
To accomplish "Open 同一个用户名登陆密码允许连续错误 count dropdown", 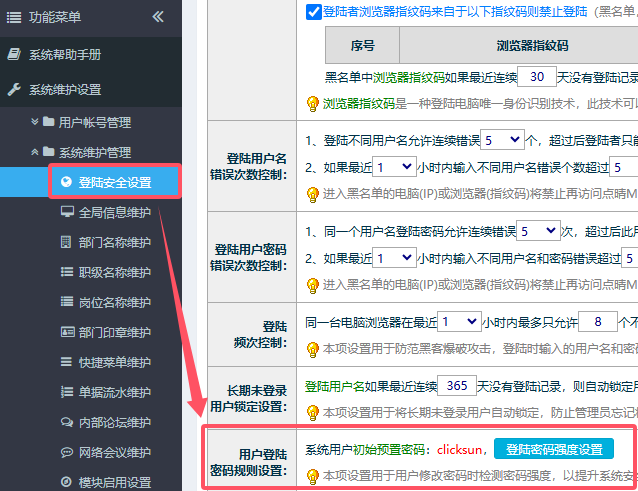I will pyautogui.click(x=538, y=231).
